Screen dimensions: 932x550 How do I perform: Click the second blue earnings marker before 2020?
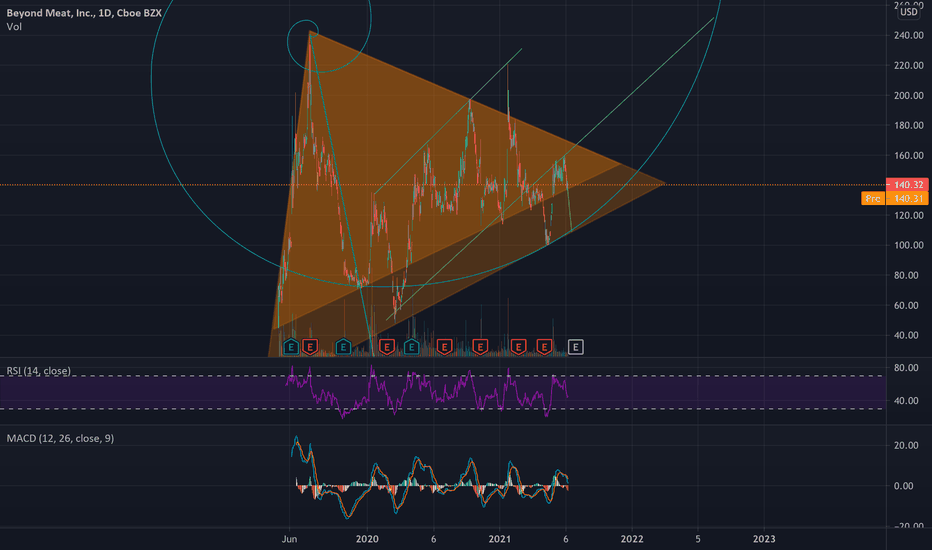(x=343, y=347)
